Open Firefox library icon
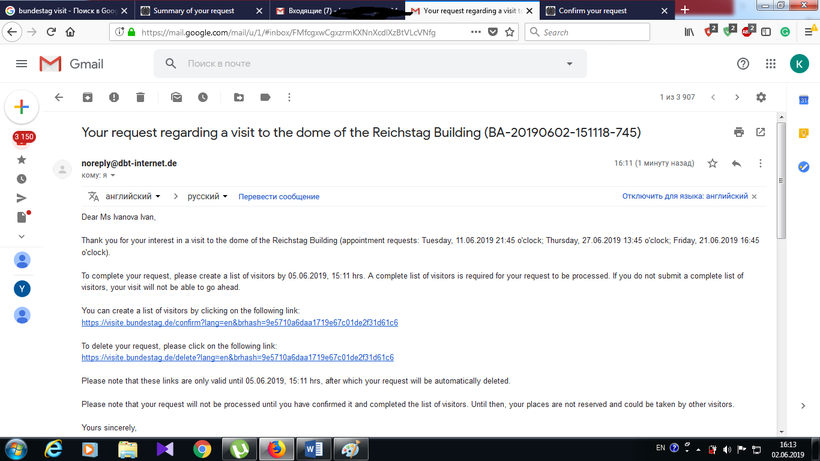The width and height of the screenshot is (820, 461). pos(689,32)
